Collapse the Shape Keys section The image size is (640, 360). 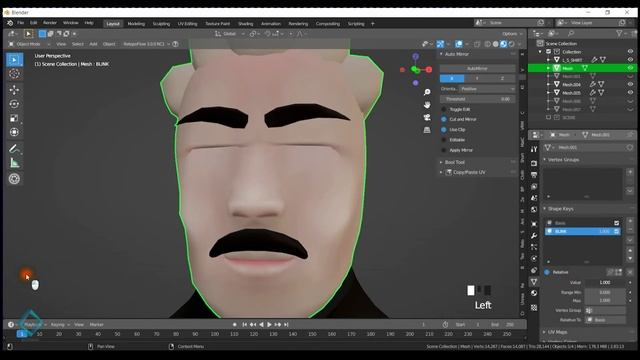[544, 209]
